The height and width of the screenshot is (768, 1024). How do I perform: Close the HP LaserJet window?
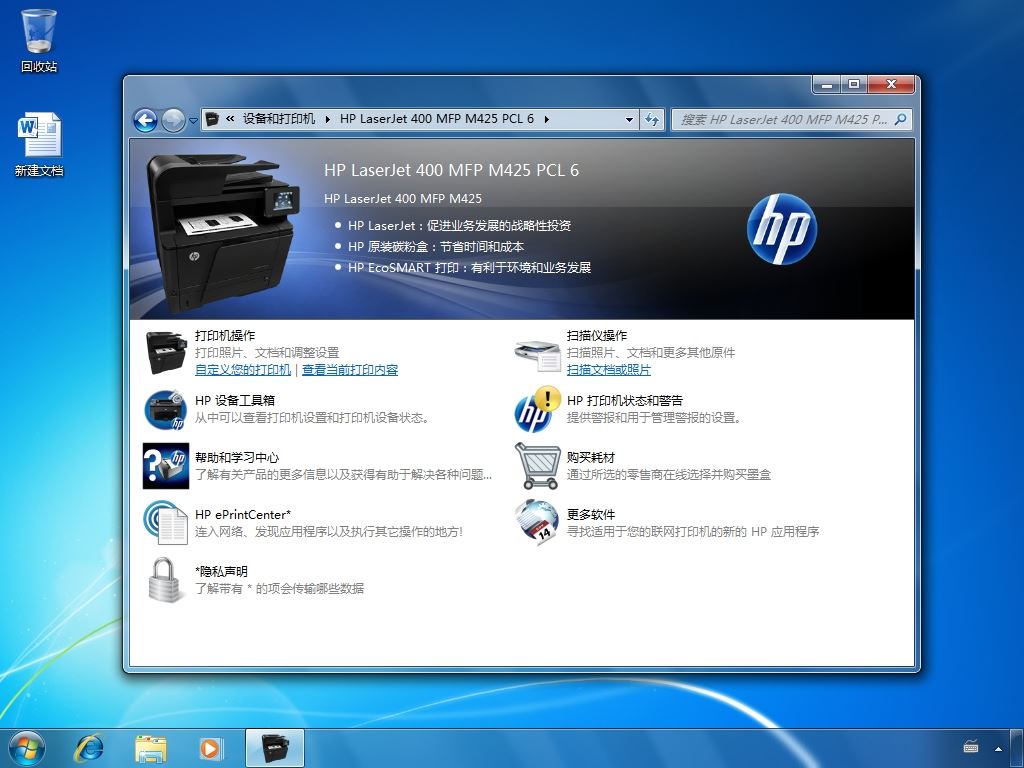[x=891, y=84]
